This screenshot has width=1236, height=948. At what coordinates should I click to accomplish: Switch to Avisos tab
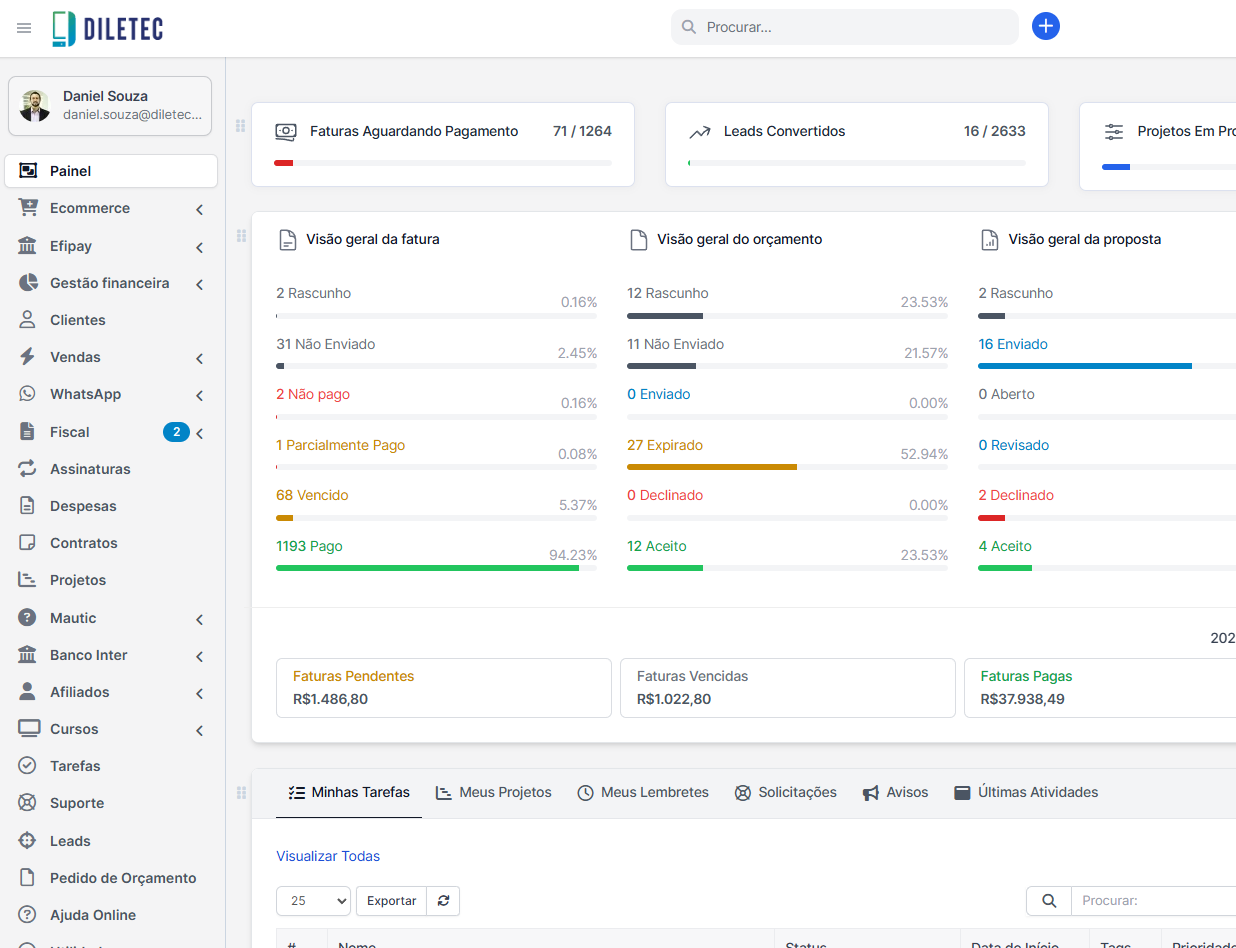[895, 792]
